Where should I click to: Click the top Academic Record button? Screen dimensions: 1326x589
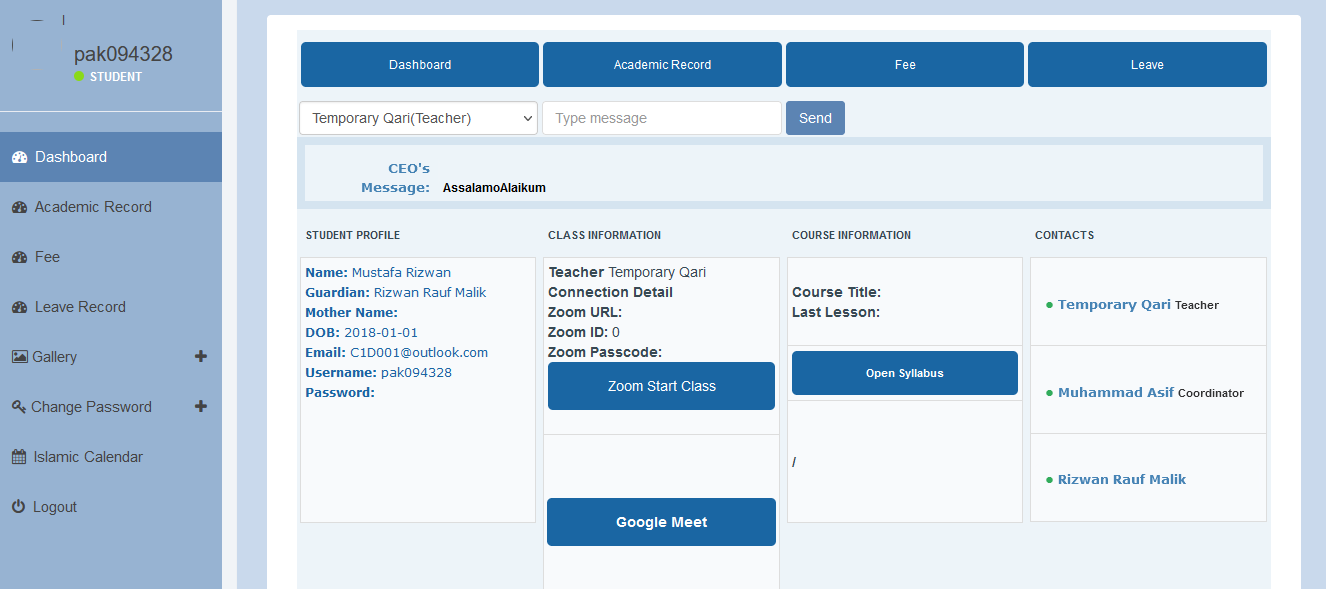[x=662, y=65]
